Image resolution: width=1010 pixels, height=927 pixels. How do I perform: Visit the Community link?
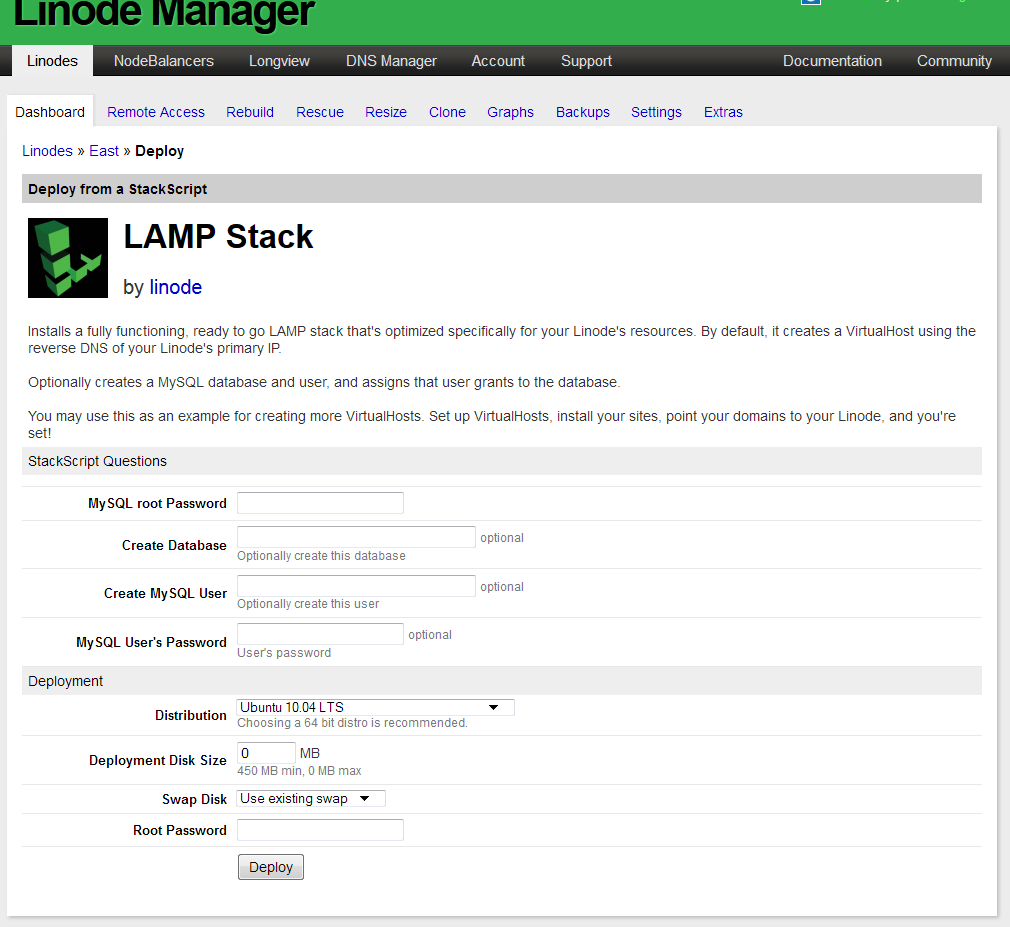click(x=954, y=61)
